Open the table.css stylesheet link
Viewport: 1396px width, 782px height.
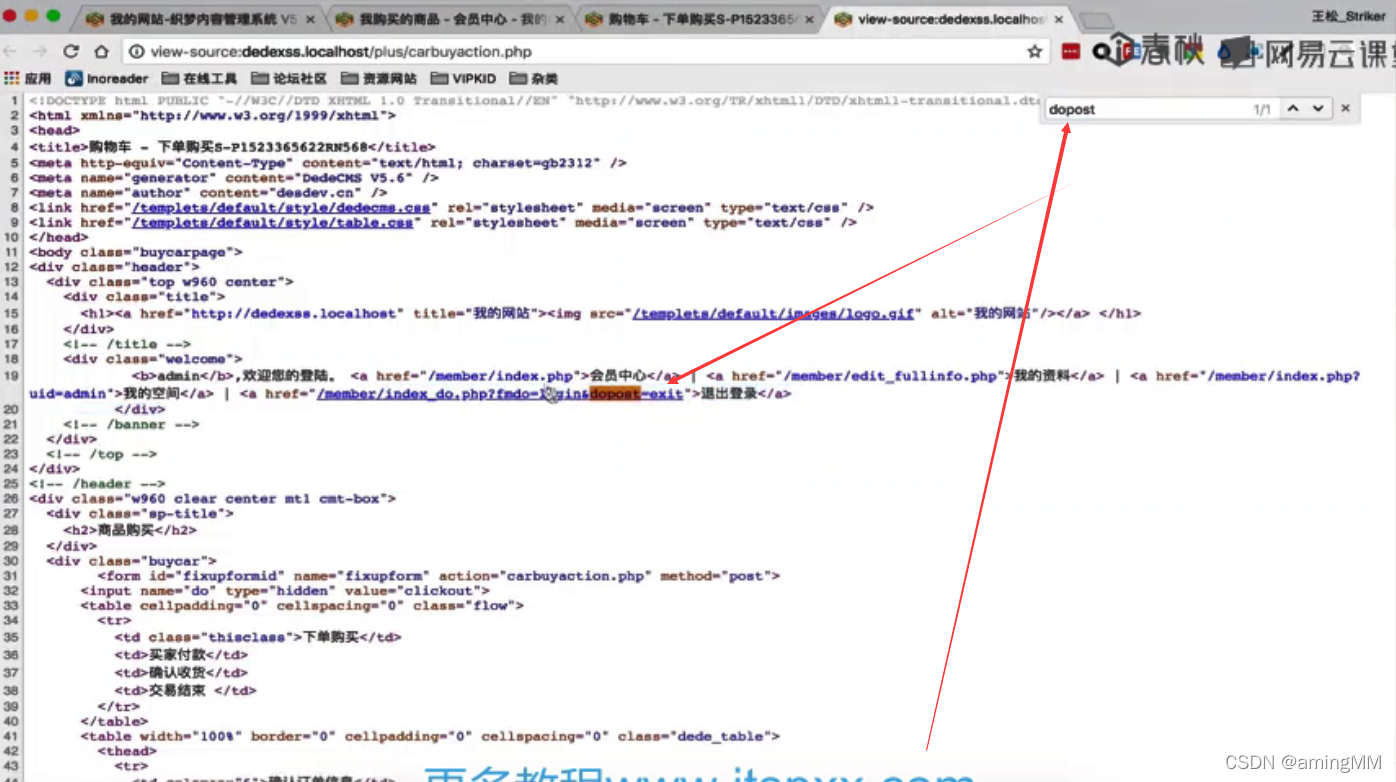[272, 223]
